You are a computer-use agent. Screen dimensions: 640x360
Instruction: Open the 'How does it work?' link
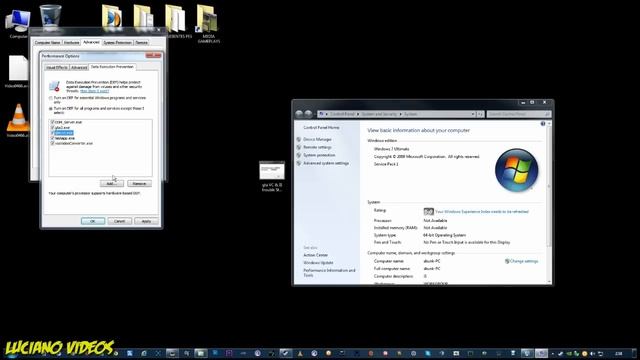pos(94,91)
